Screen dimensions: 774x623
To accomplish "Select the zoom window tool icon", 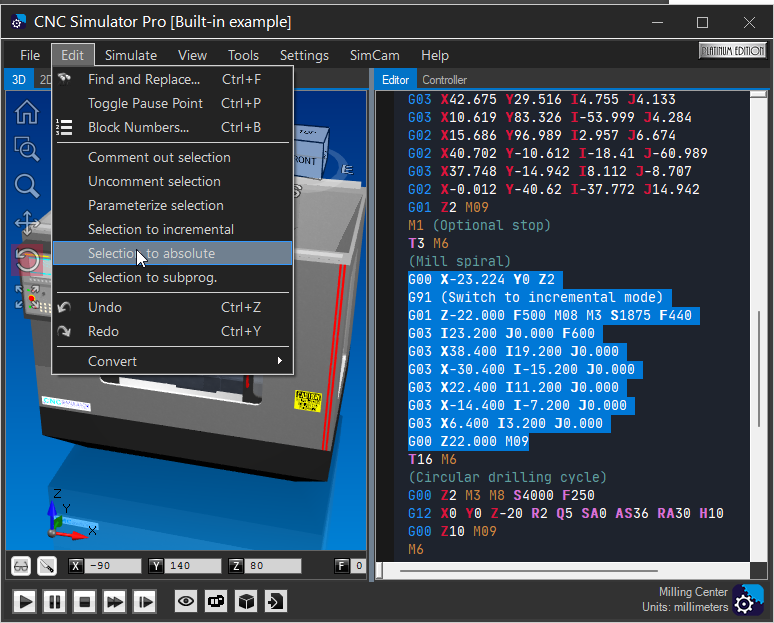I will [x=27, y=149].
